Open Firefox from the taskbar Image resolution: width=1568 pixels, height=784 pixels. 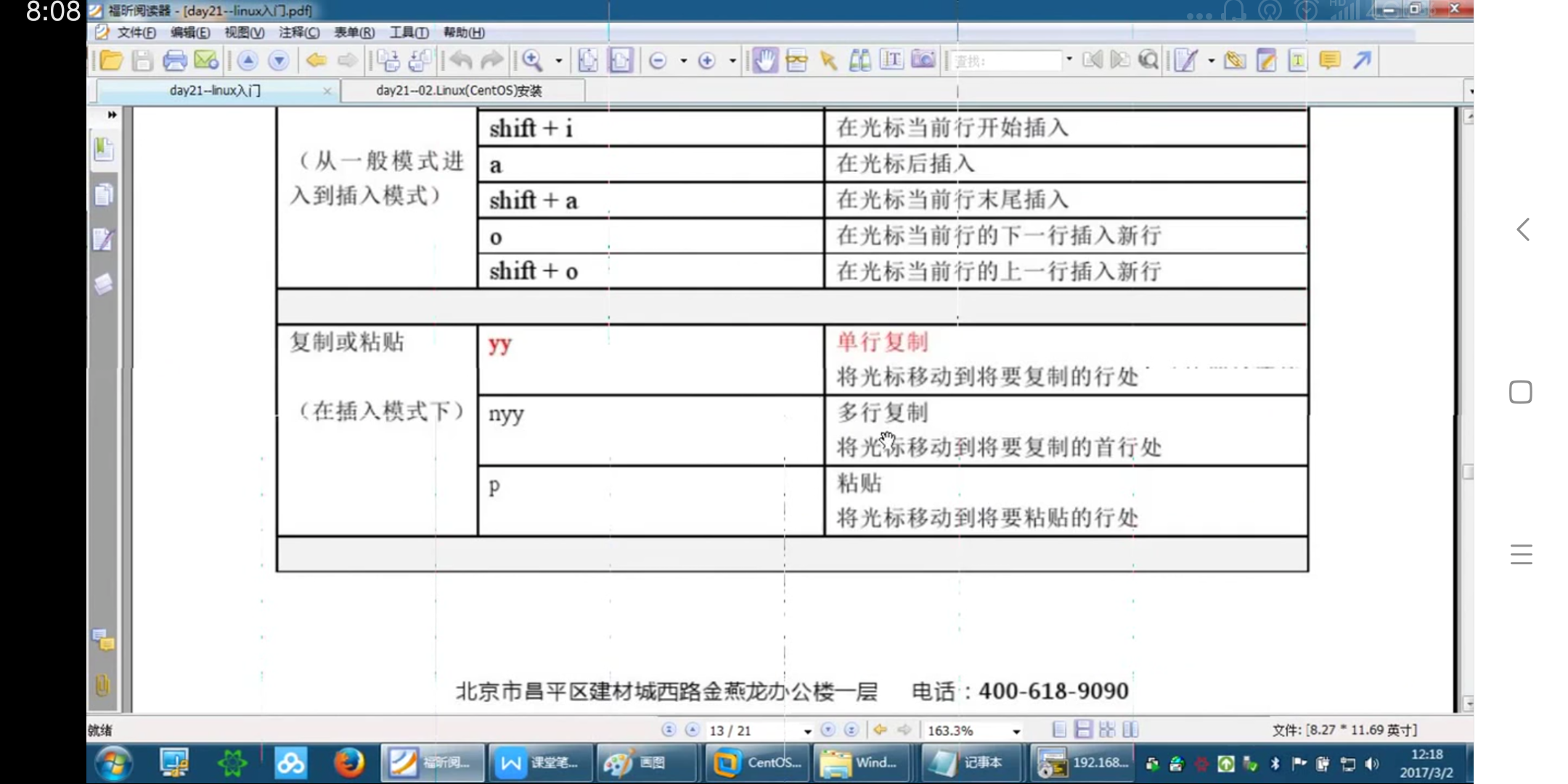pyautogui.click(x=349, y=763)
